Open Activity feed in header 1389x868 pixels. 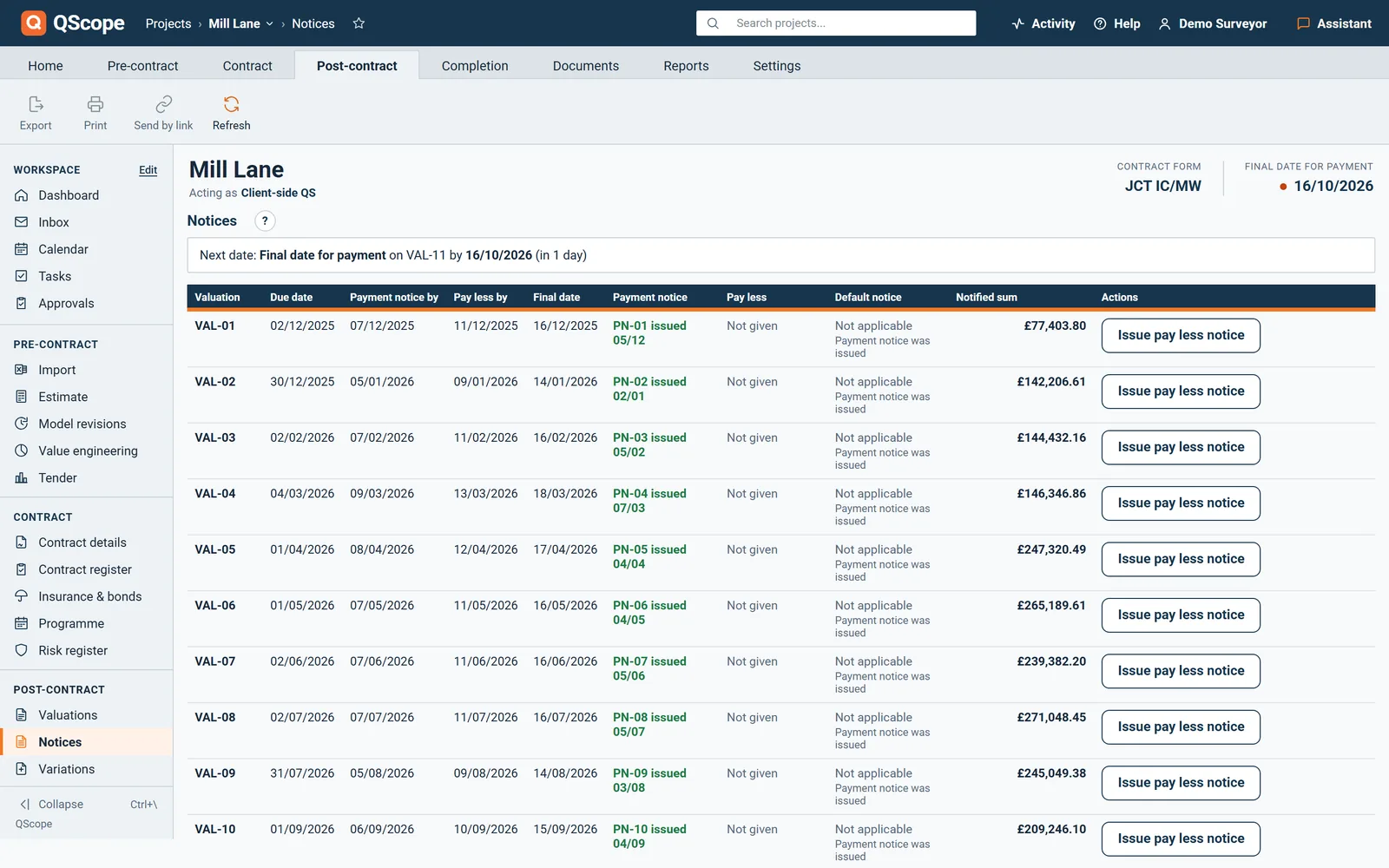[x=1043, y=23]
